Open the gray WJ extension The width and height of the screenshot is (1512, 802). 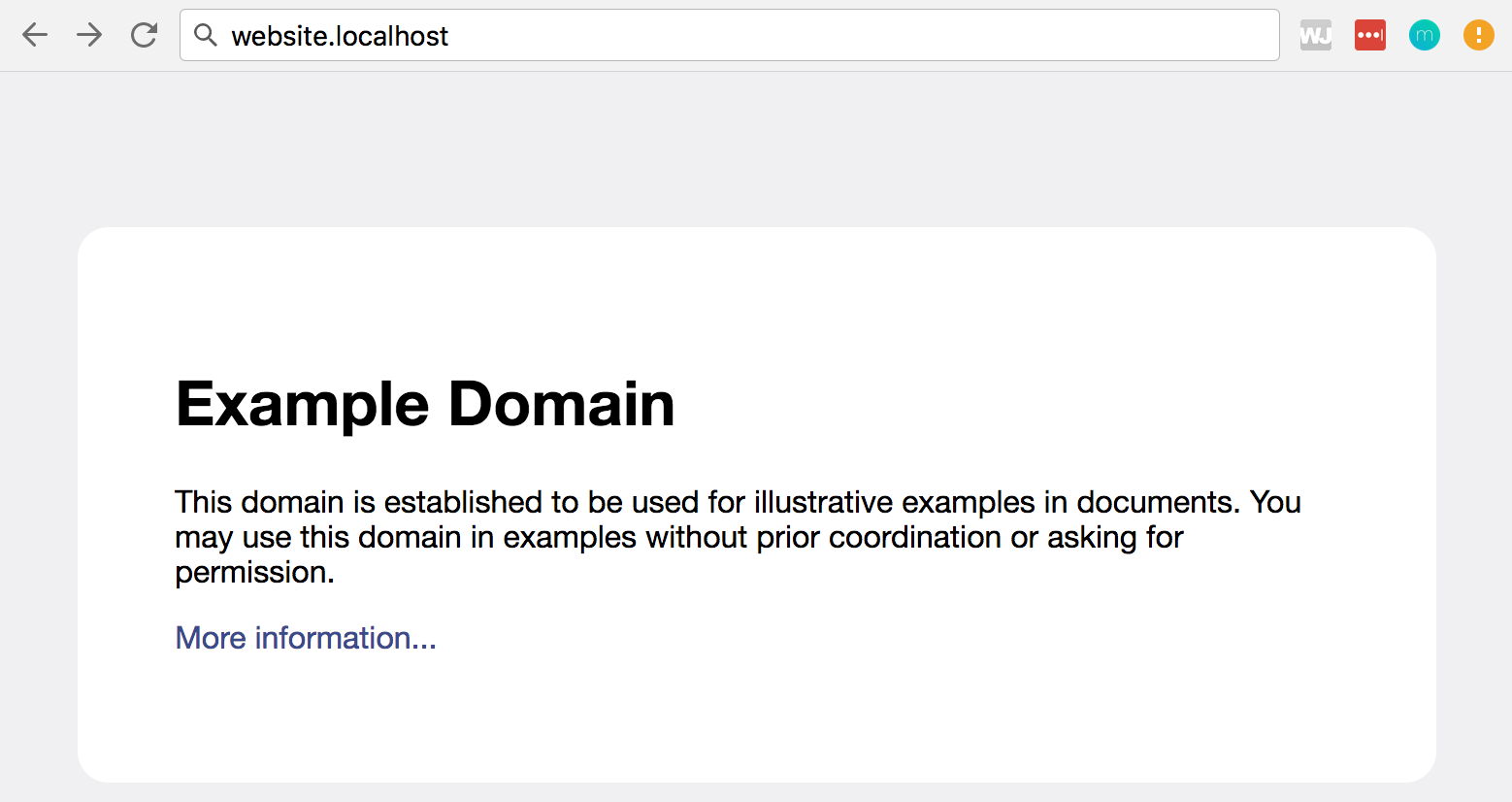click(x=1315, y=36)
